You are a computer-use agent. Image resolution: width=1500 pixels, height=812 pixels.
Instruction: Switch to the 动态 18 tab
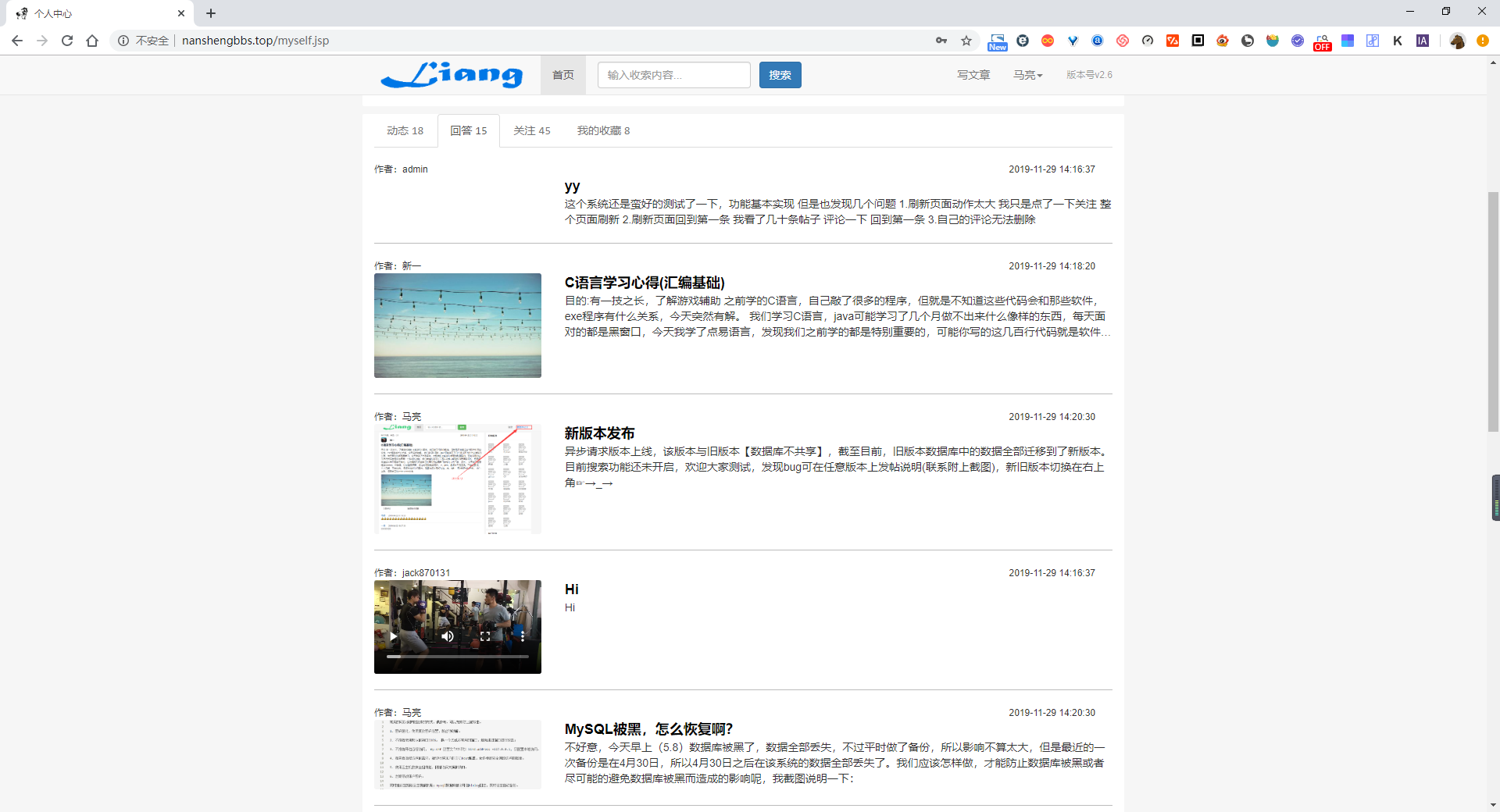[405, 130]
